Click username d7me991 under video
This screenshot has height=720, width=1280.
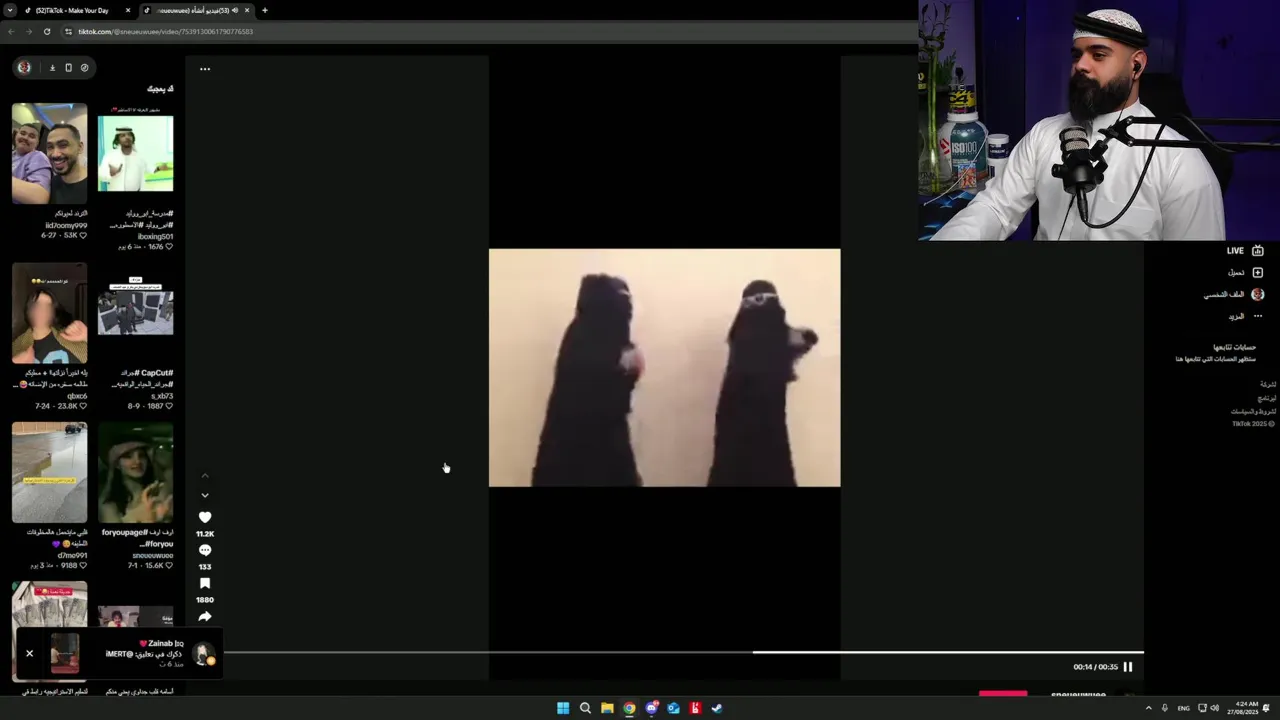[x=72, y=555]
